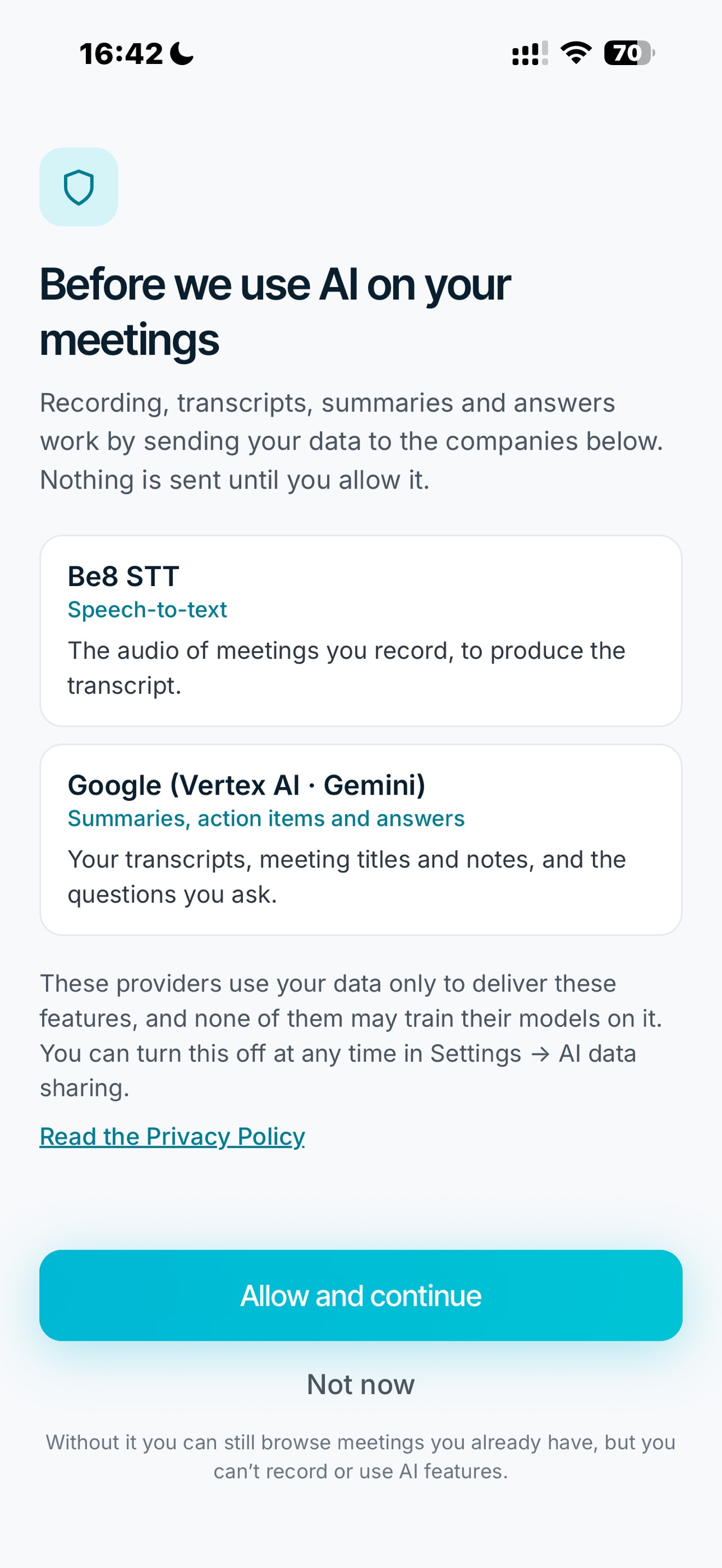Tap Summaries, action items and answers label

(266, 818)
